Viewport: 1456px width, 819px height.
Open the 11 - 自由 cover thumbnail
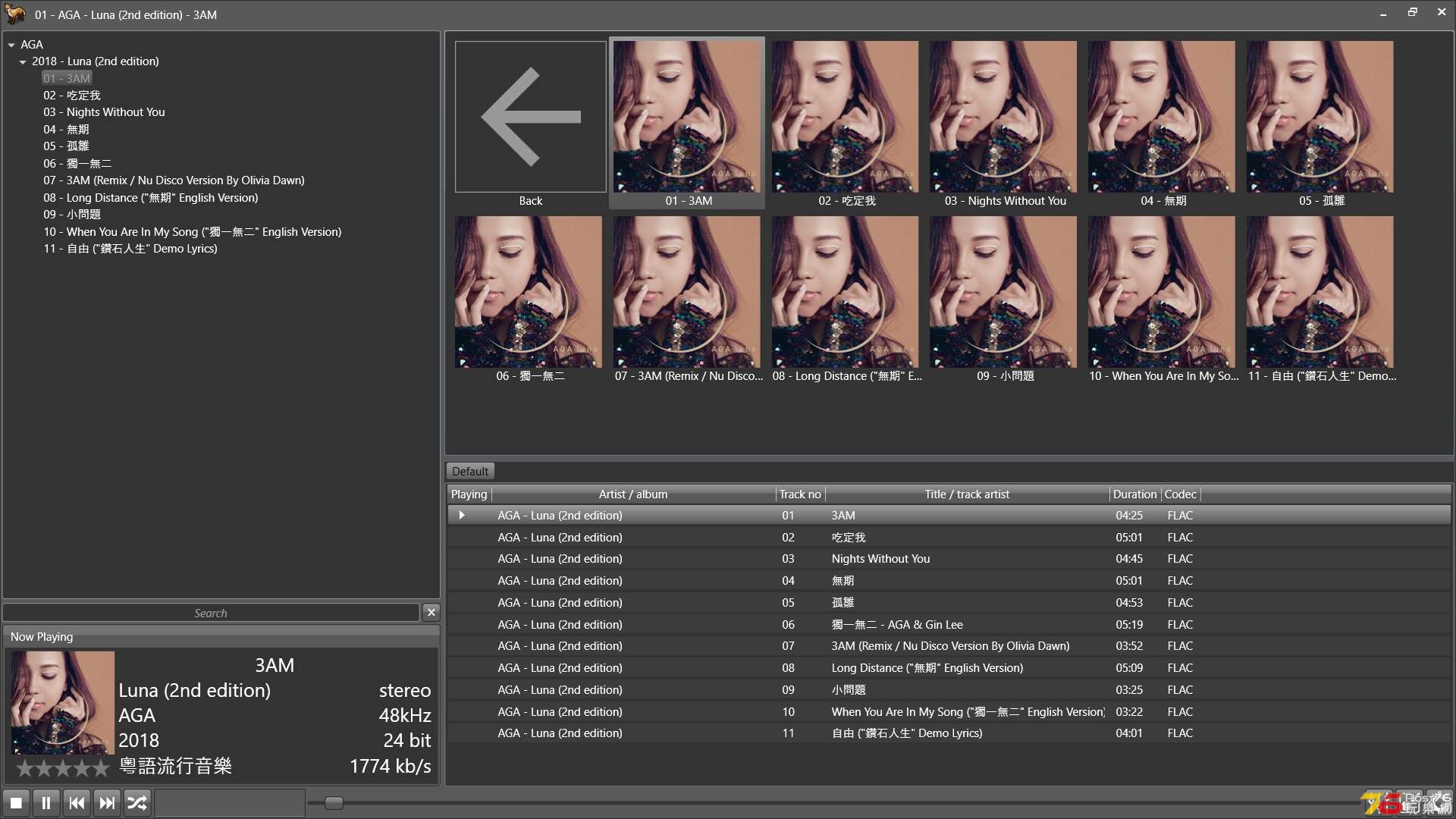[1320, 292]
